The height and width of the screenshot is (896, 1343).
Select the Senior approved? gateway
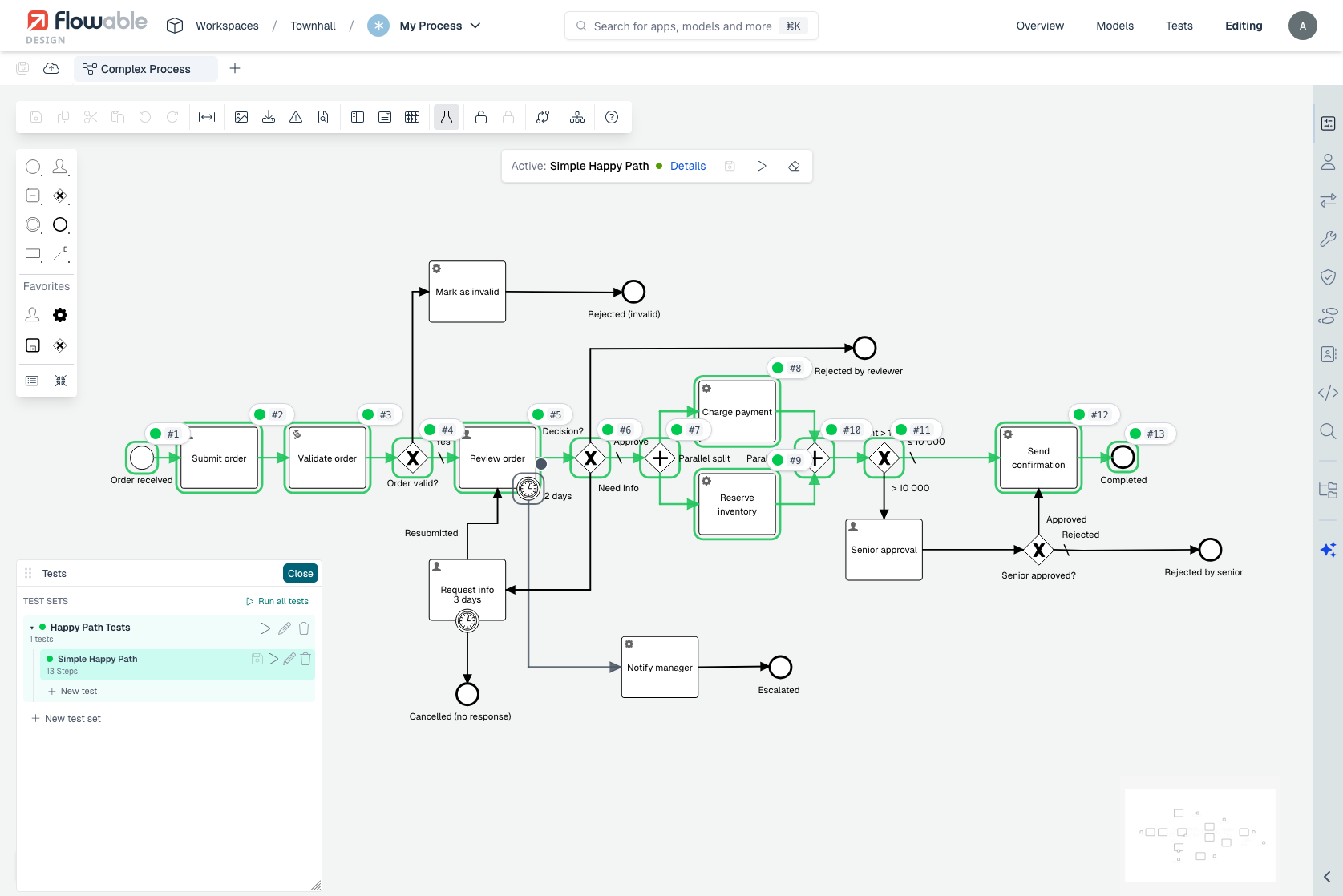(1038, 550)
